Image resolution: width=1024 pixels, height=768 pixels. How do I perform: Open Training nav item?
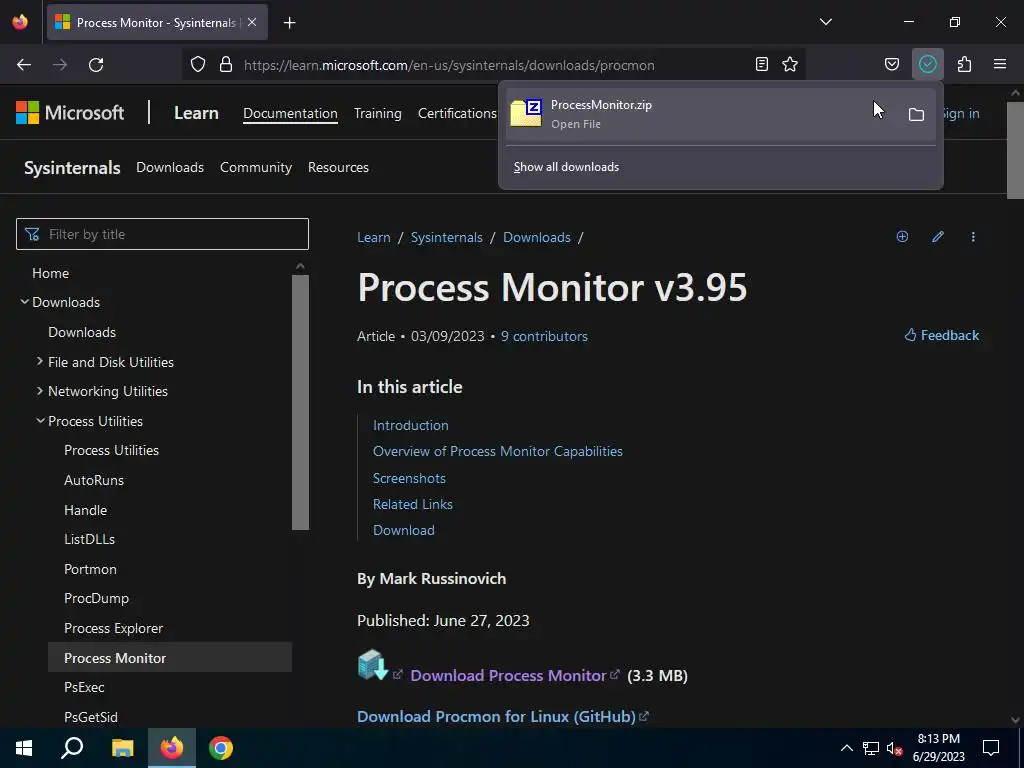click(377, 113)
